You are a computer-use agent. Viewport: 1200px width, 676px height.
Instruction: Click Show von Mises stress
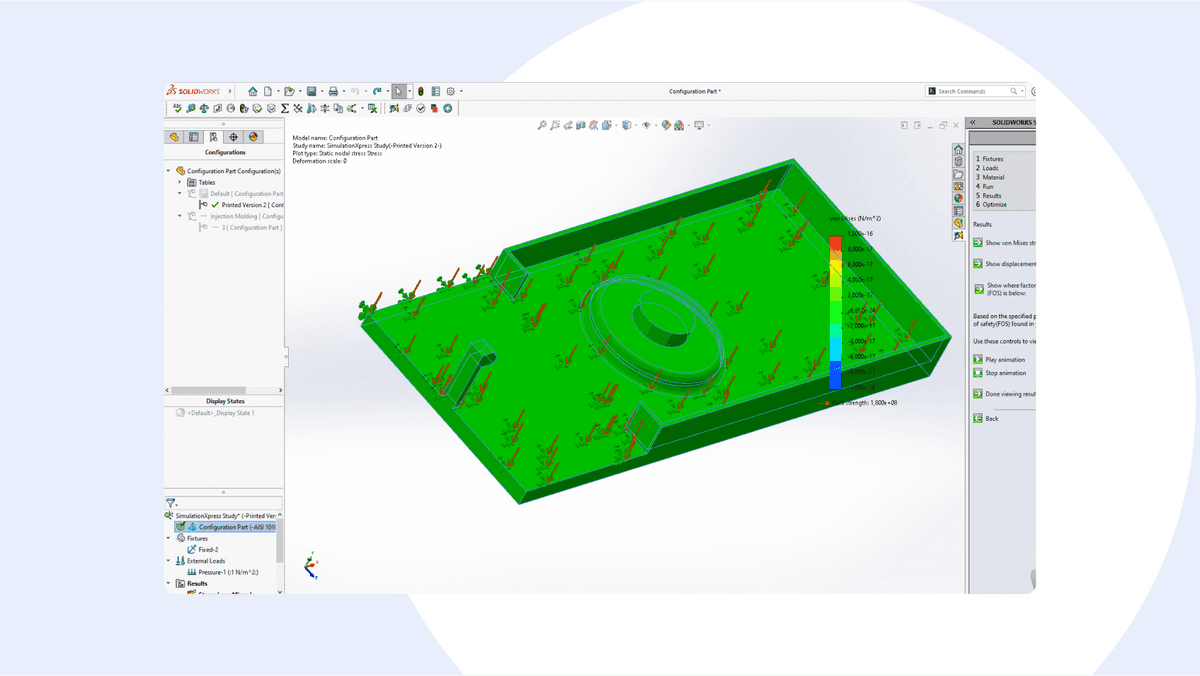click(x=1004, y=243)
